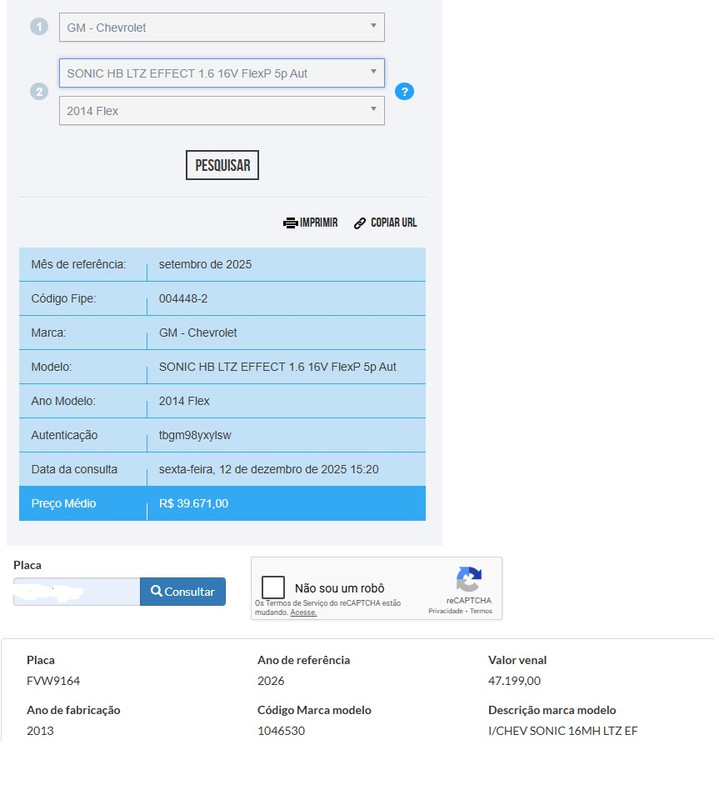Screen dimensions: 719x800
Task: Open the reCAPTCHA Privacidade link
Action: pos(447,612)
